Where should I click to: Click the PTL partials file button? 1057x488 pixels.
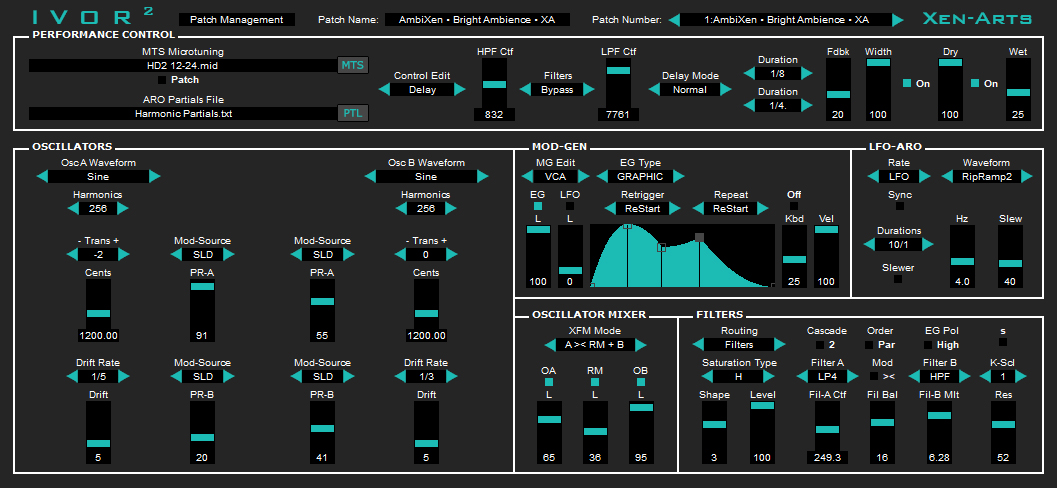click(x=353, y=113)
